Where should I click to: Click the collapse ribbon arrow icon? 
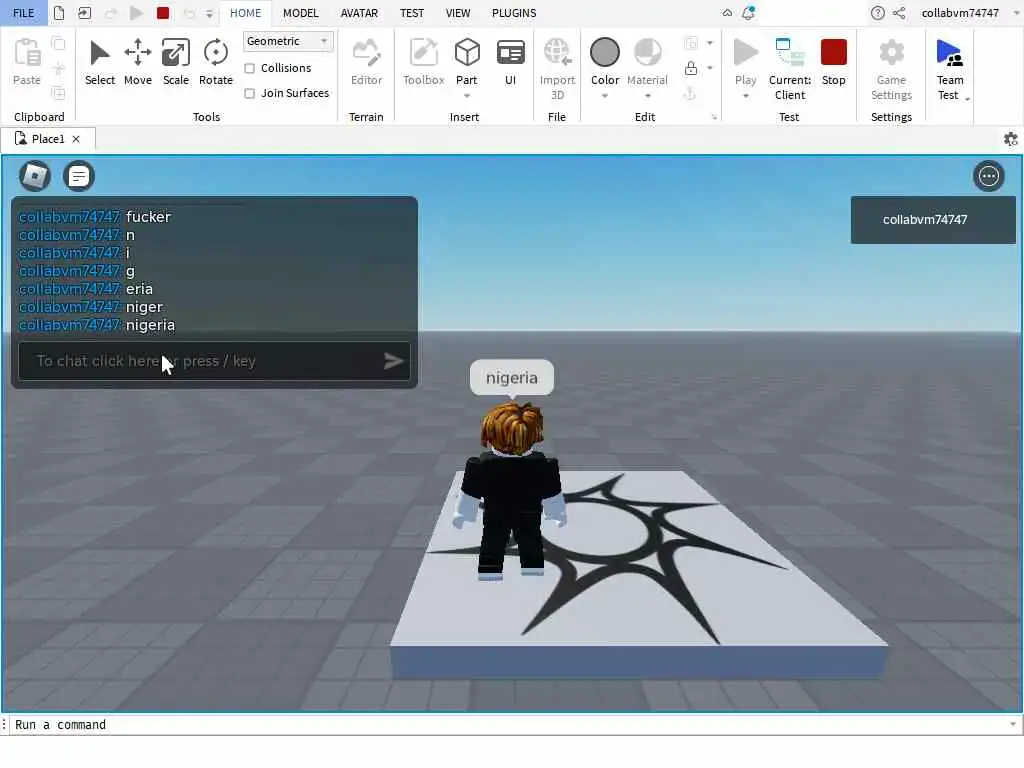pyautogui.click(x=727, y=13)
